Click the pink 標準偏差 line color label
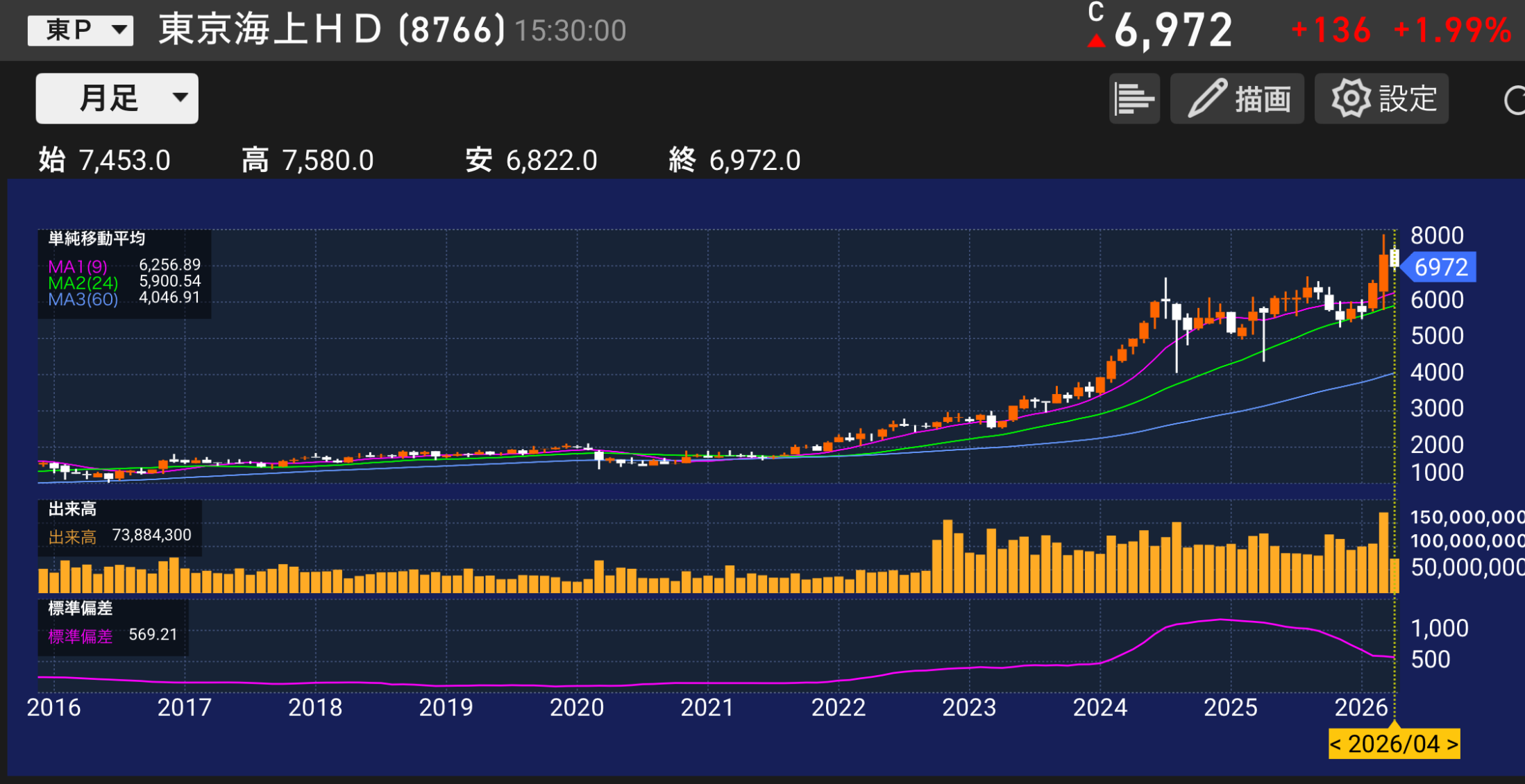1525x784 pixels. point(81,636)
